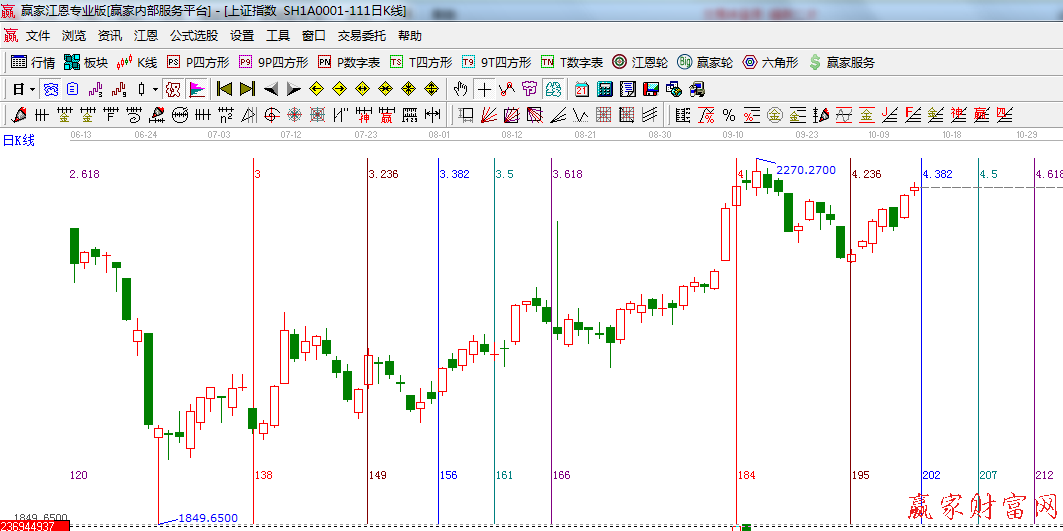Open the calculator tool
This screenshot has width=1063, height=531.
(604, 89)
